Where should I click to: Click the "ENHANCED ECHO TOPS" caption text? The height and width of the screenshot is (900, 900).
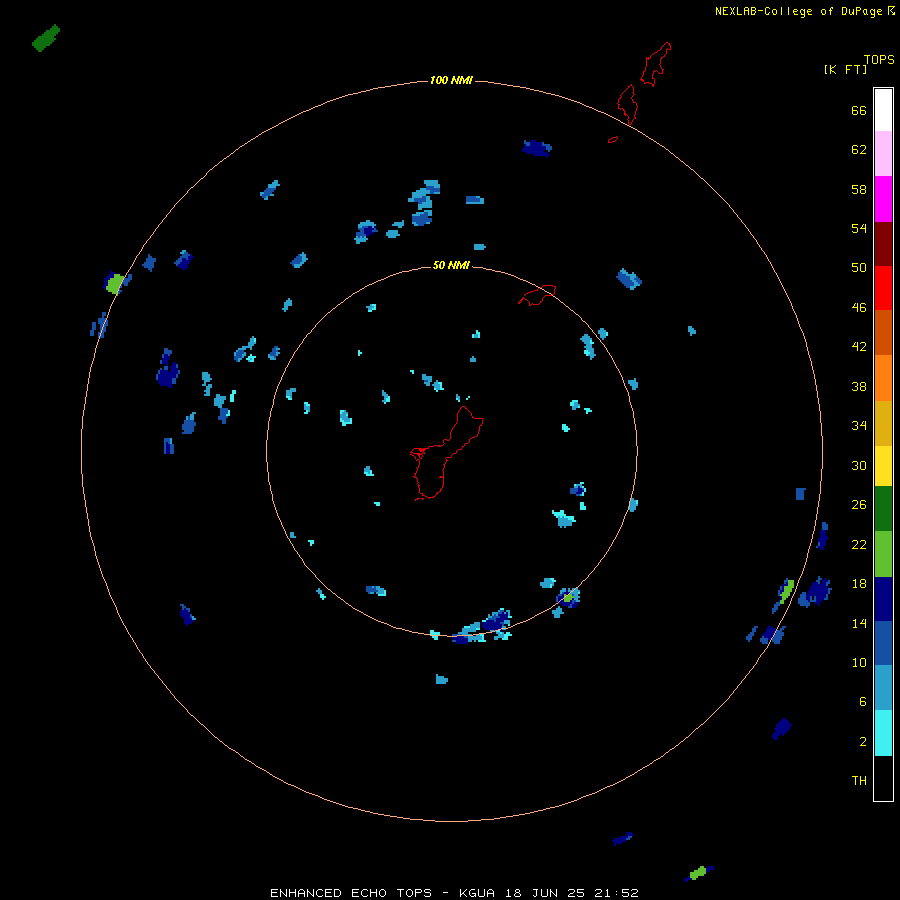click(352, 893)
